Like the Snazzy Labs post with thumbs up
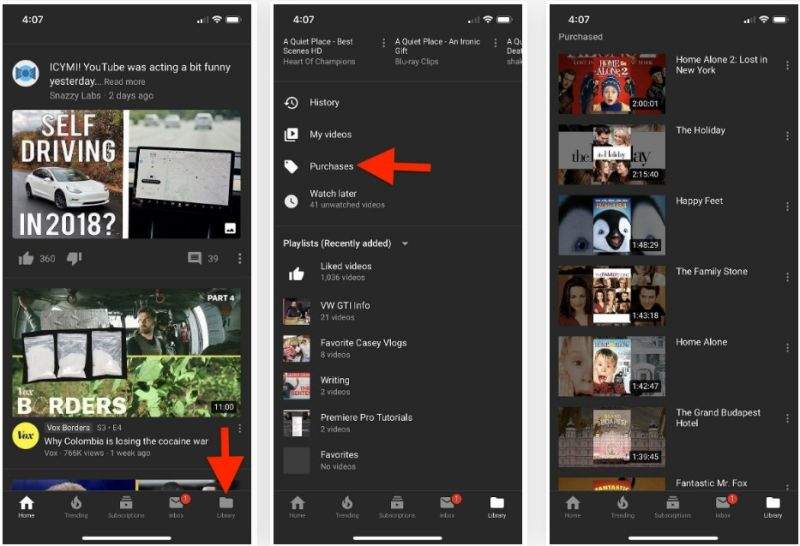This screenshot has width=800, height=546. click(26, 259)
